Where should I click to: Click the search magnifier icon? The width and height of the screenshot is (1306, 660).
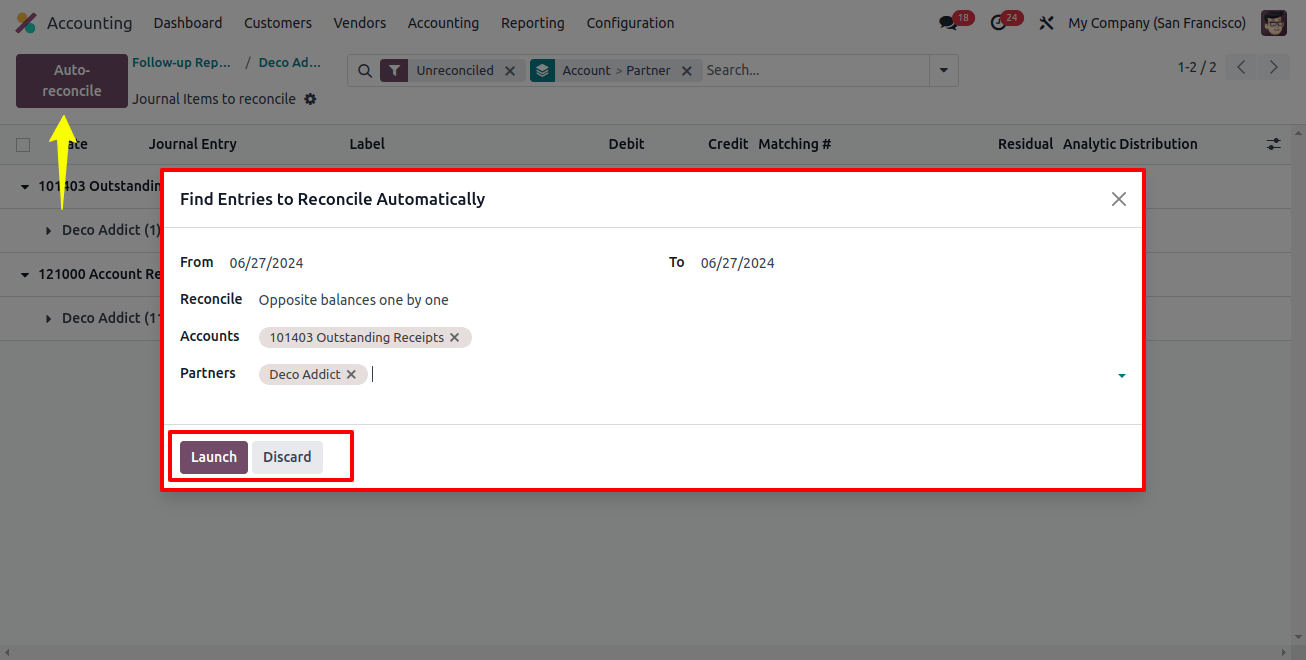pos(365,71)
